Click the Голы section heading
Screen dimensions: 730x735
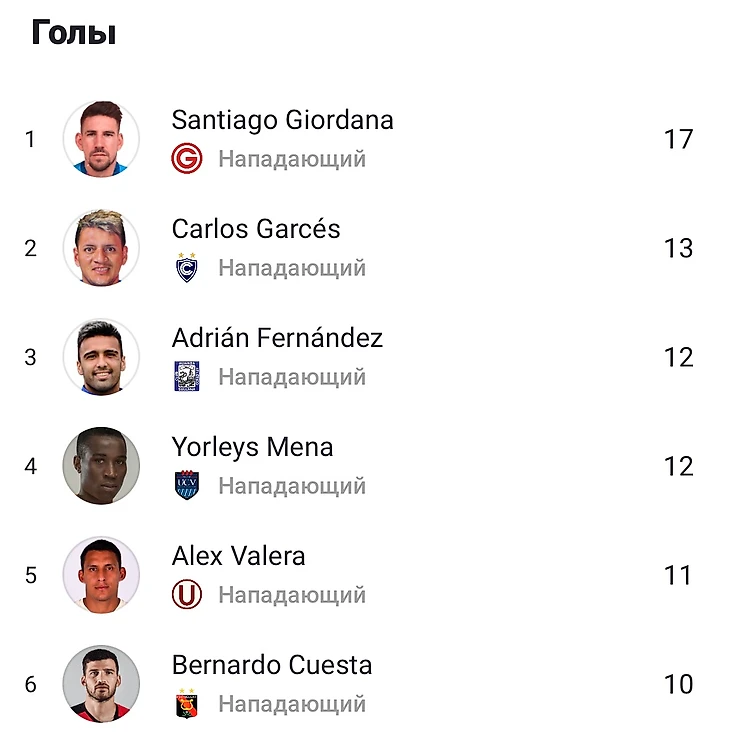click(x=74, y=33)
